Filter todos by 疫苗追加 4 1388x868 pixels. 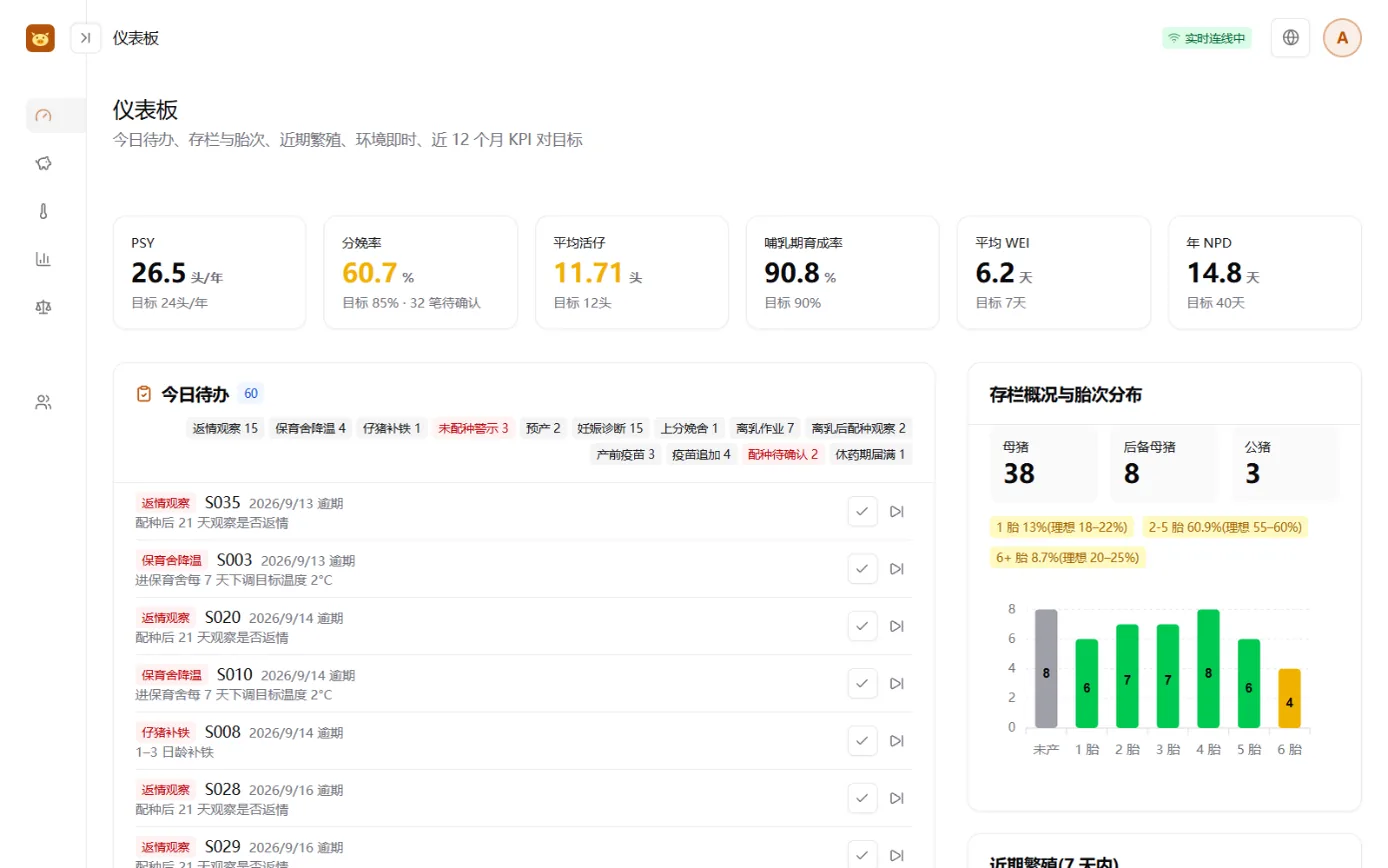tap(701, 454)
